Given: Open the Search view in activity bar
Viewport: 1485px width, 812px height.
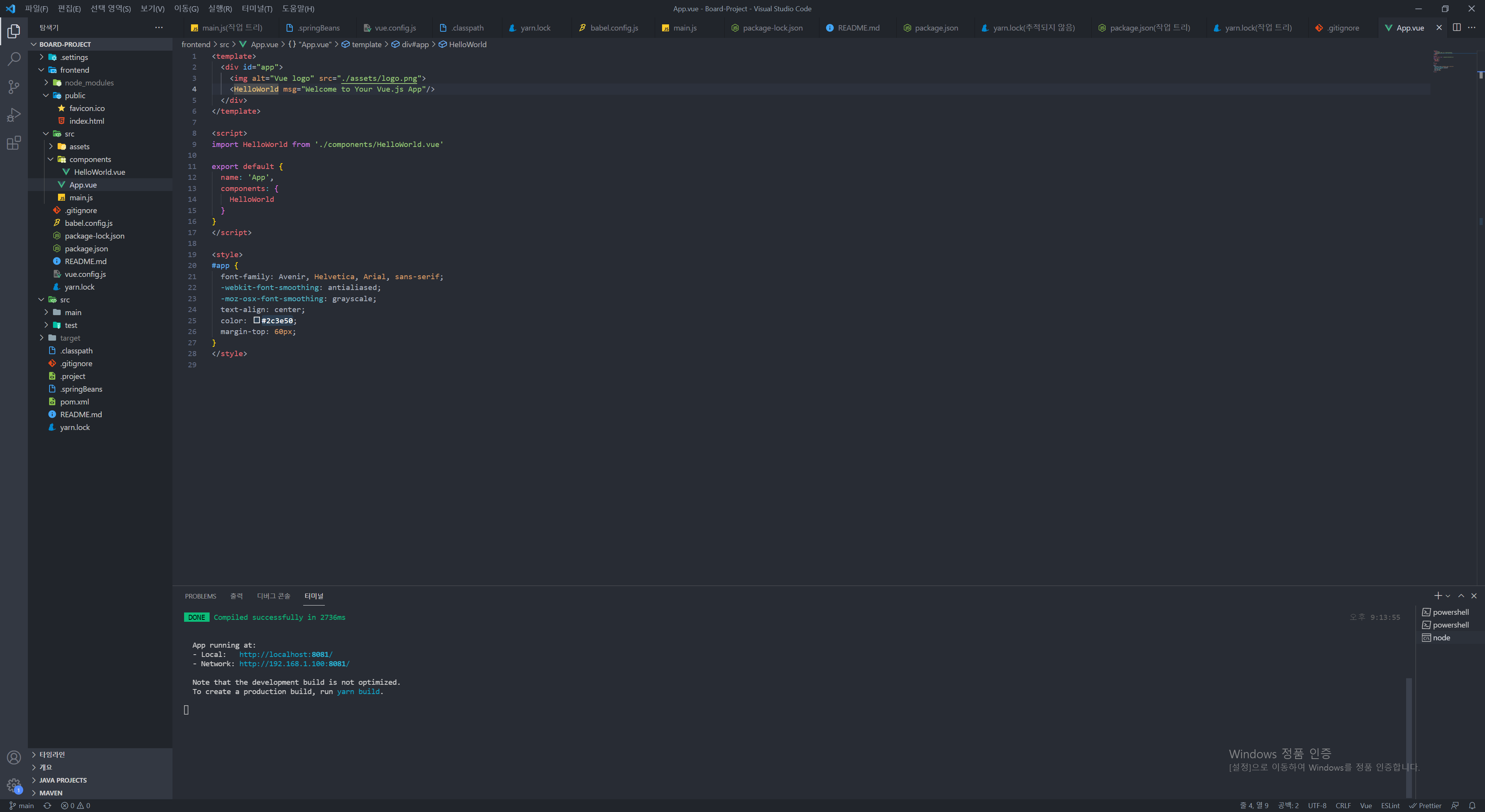Looking at the screenshot, I should tap(14, 59).
